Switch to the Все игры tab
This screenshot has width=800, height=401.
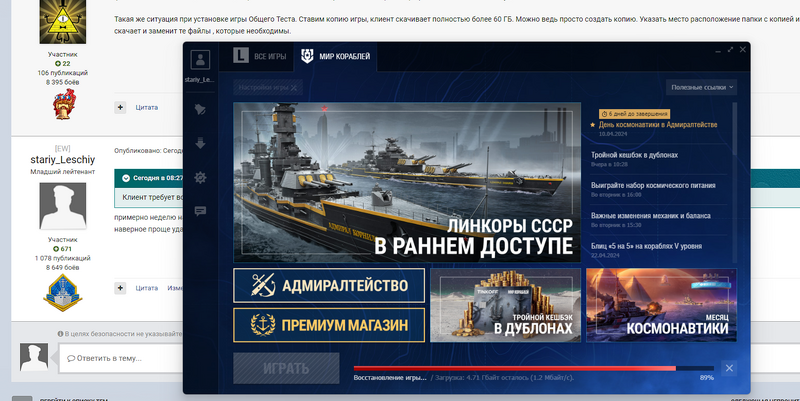(x=259, y=56)
